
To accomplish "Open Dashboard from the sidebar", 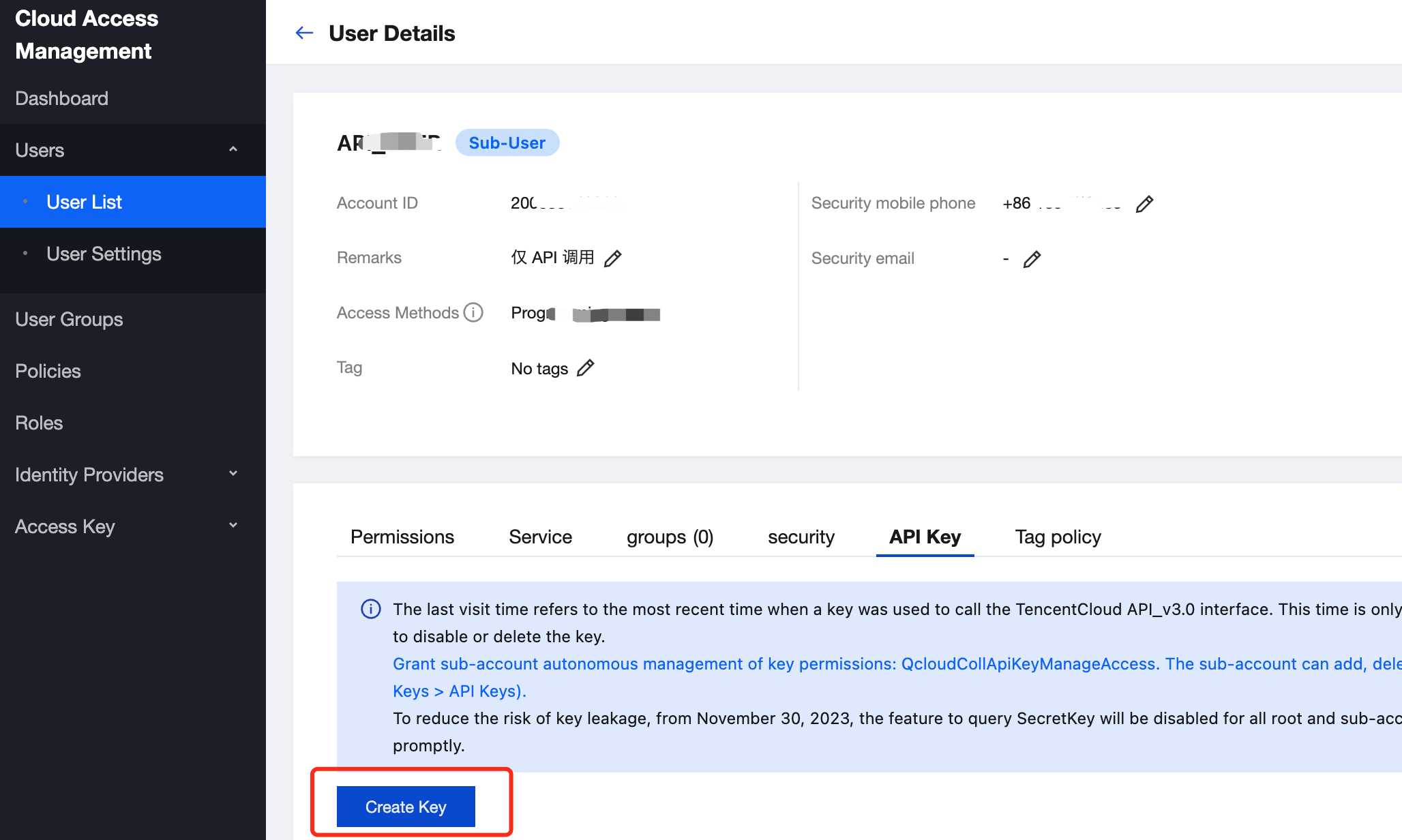I will tap(61, 98).
